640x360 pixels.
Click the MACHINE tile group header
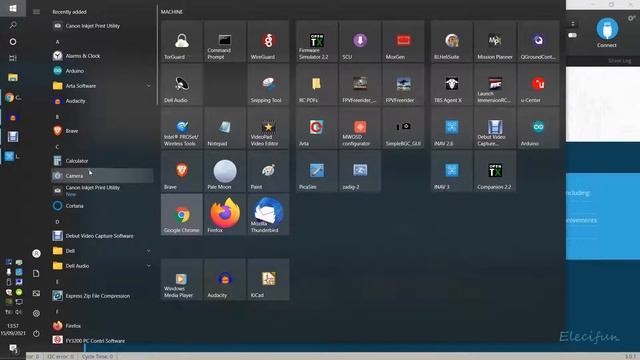point(172,12)
